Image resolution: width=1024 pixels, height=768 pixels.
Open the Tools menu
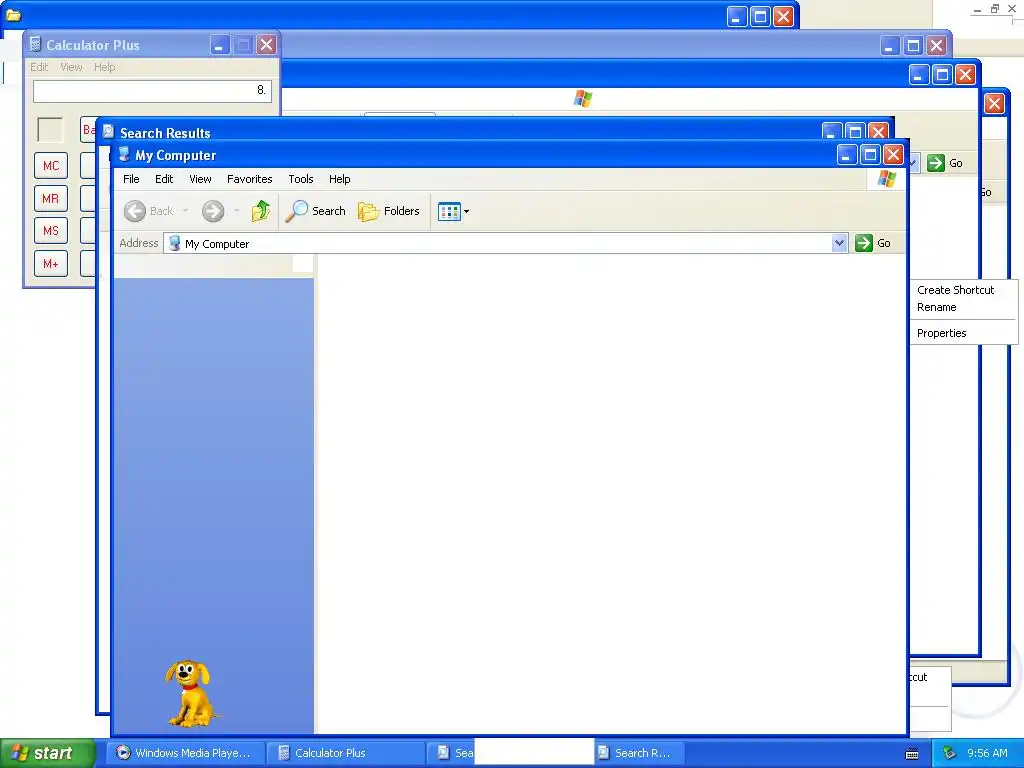pyautogui.click(x=300, y=179)
